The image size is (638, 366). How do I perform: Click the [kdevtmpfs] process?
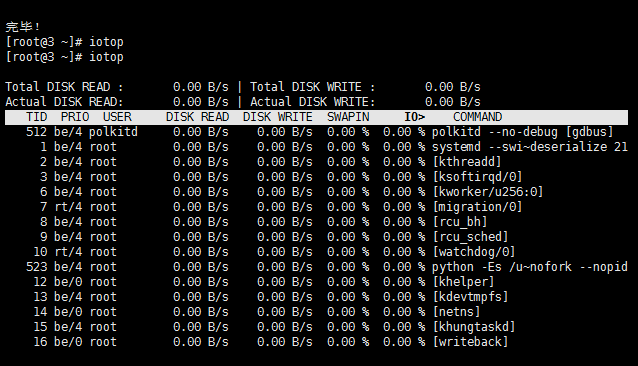click(470, 297)
